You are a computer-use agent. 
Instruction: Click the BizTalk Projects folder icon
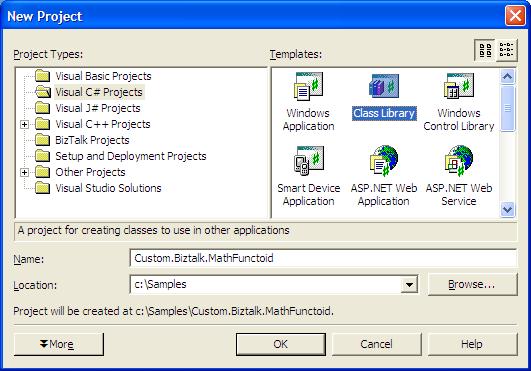(x=43, y=140)
